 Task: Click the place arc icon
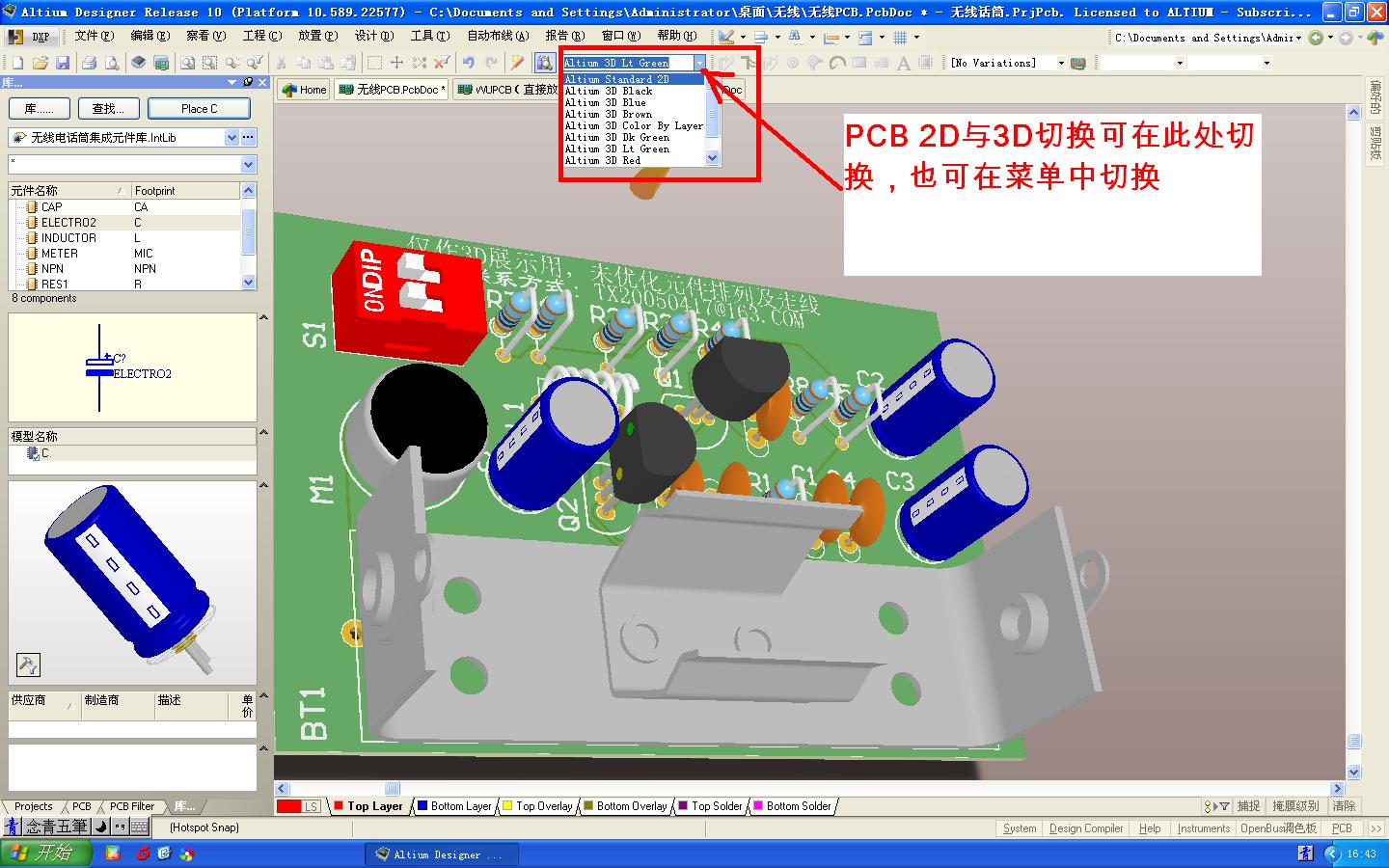click(x=837, y=64)
